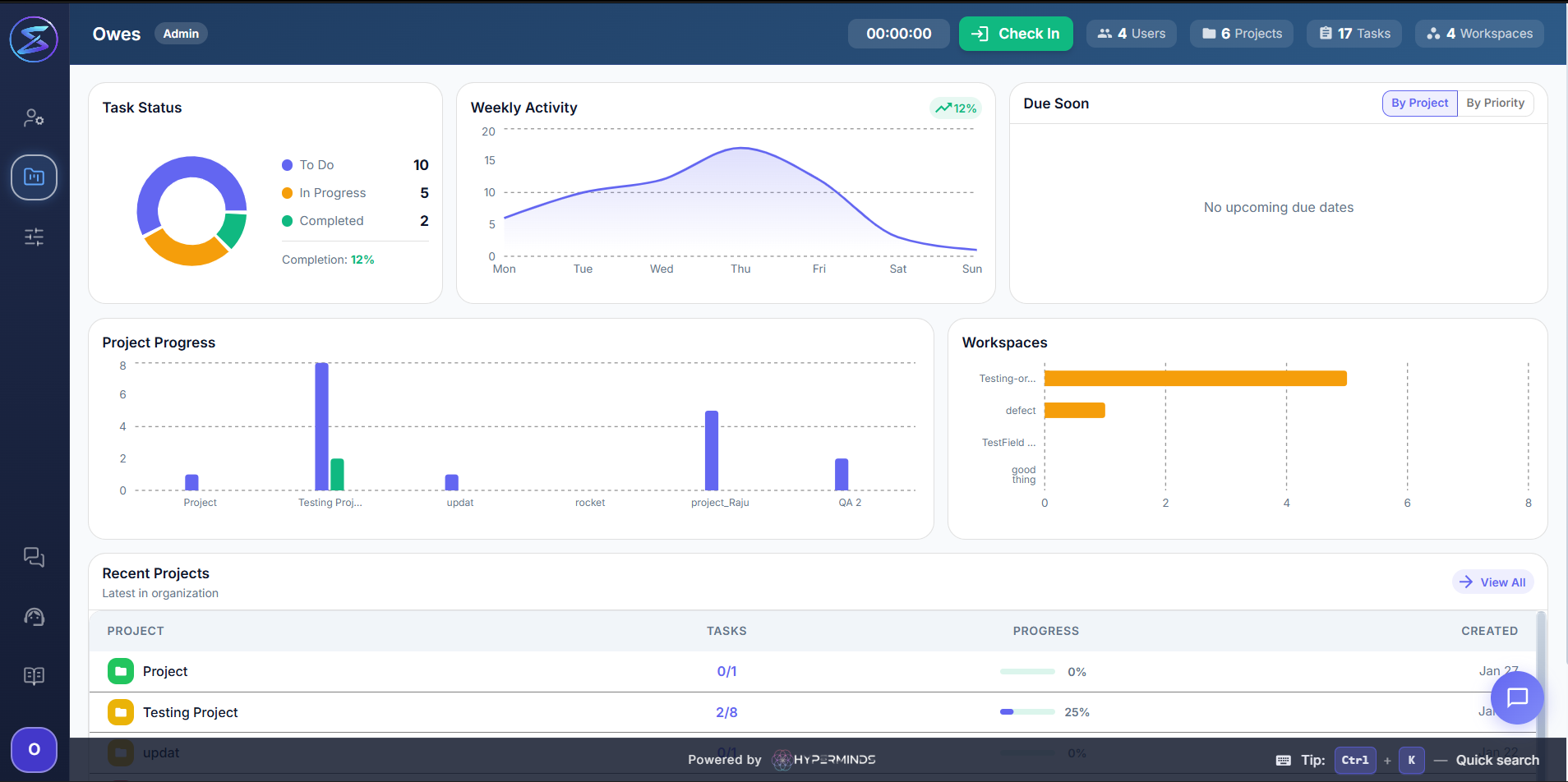Open the Testing Project table row
The width and height of the screenshot is (1568, 782).
[x=191, y=712]
